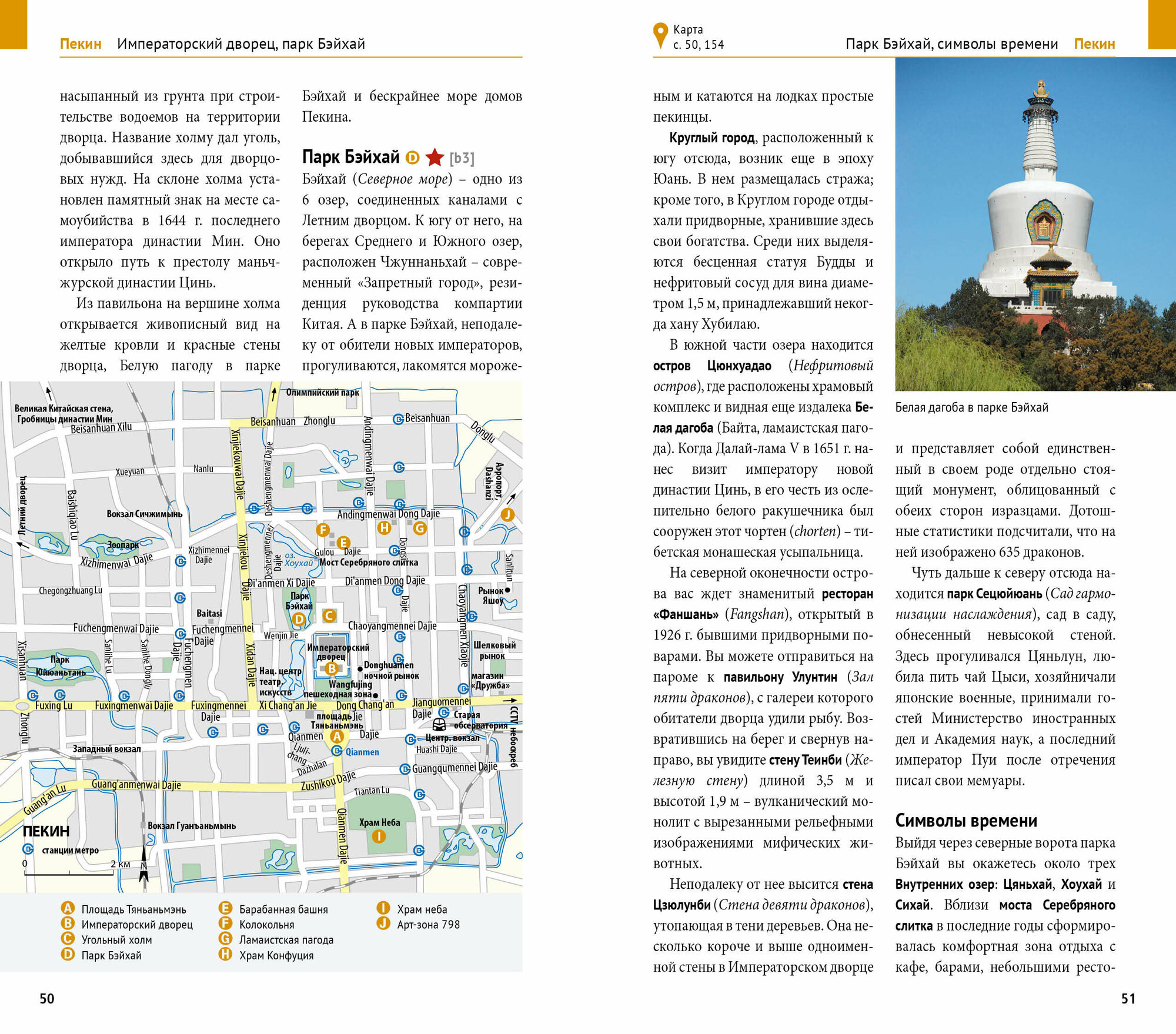Screen dimensions: 1176x1034
Task: Click marker I at Храм Неба on map
Action: [379, 836]
